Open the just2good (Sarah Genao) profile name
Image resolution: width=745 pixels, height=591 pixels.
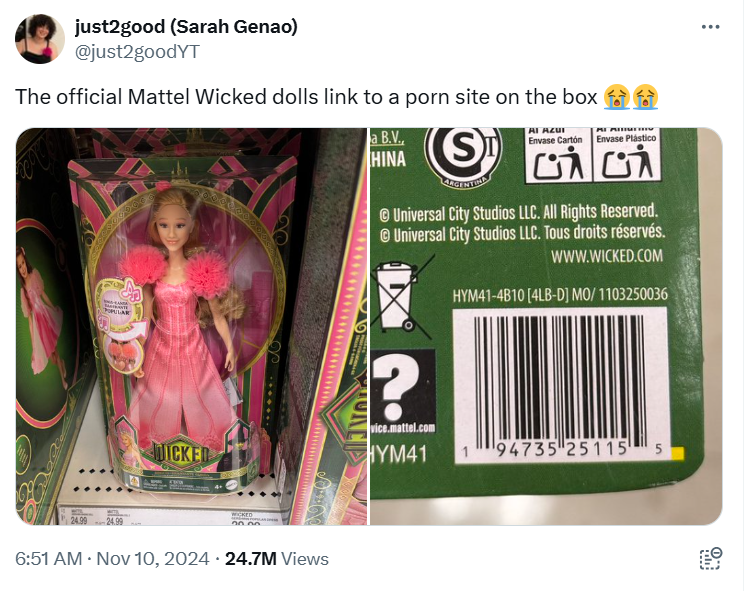[186, 28]
